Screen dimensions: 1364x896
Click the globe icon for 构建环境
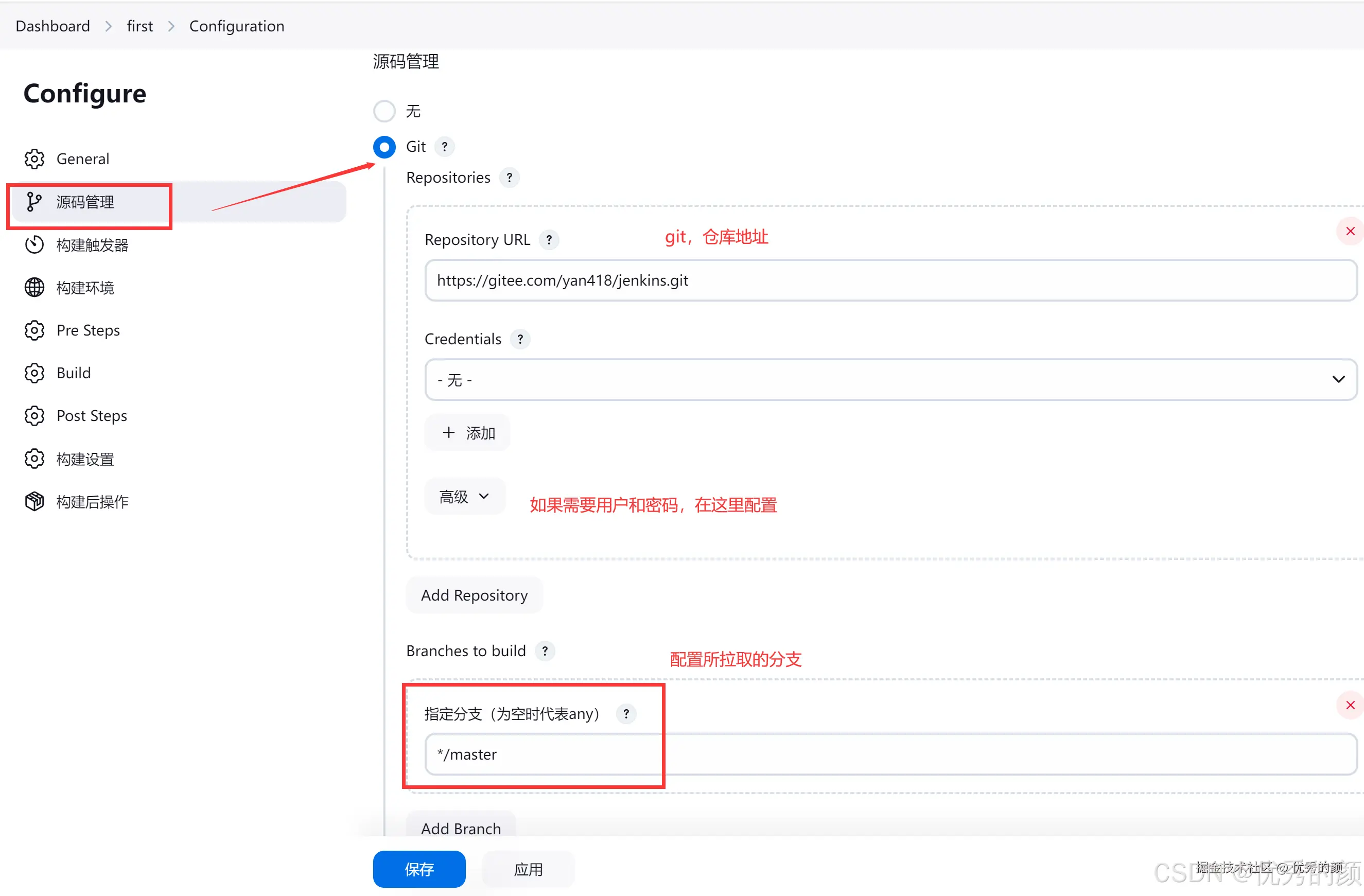pyautogui.click(x=34, y=288)
